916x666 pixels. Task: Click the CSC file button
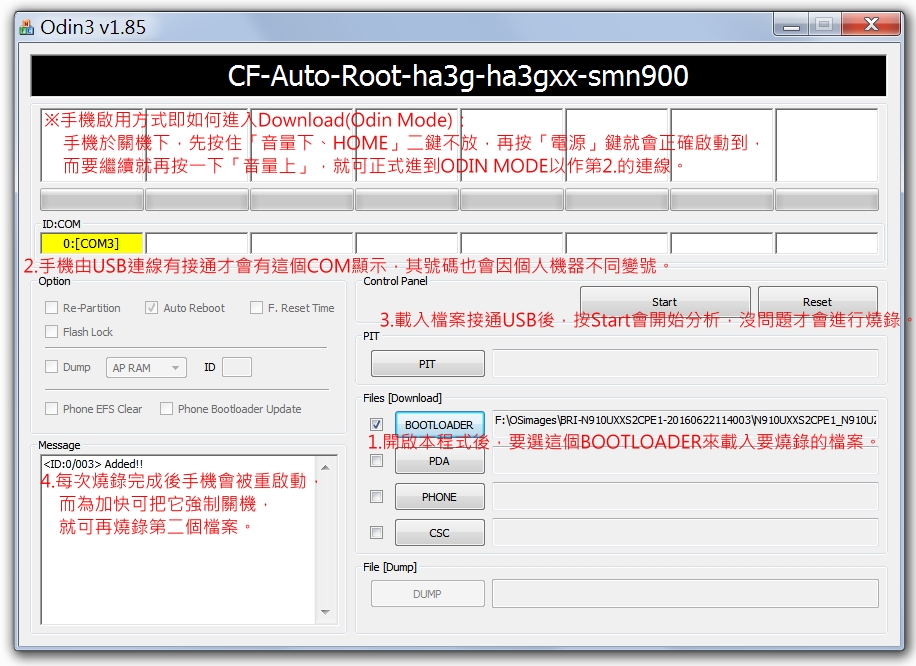(439, 533)
